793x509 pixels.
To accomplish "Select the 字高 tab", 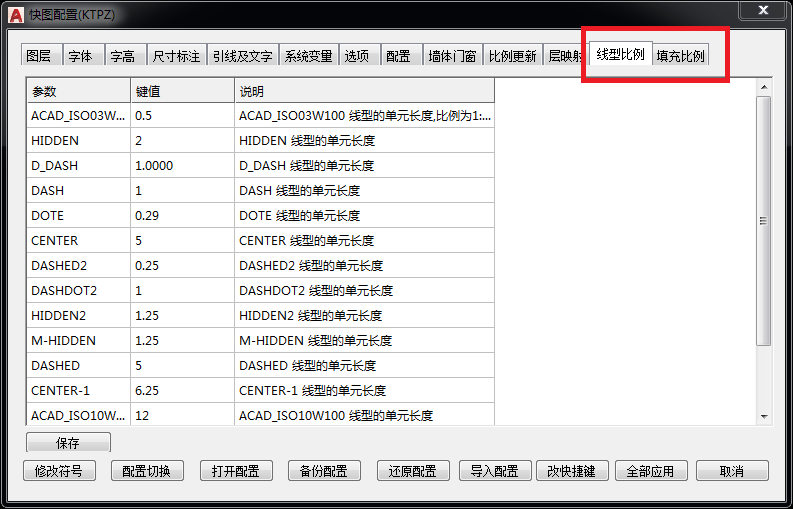I will point(126,55).
